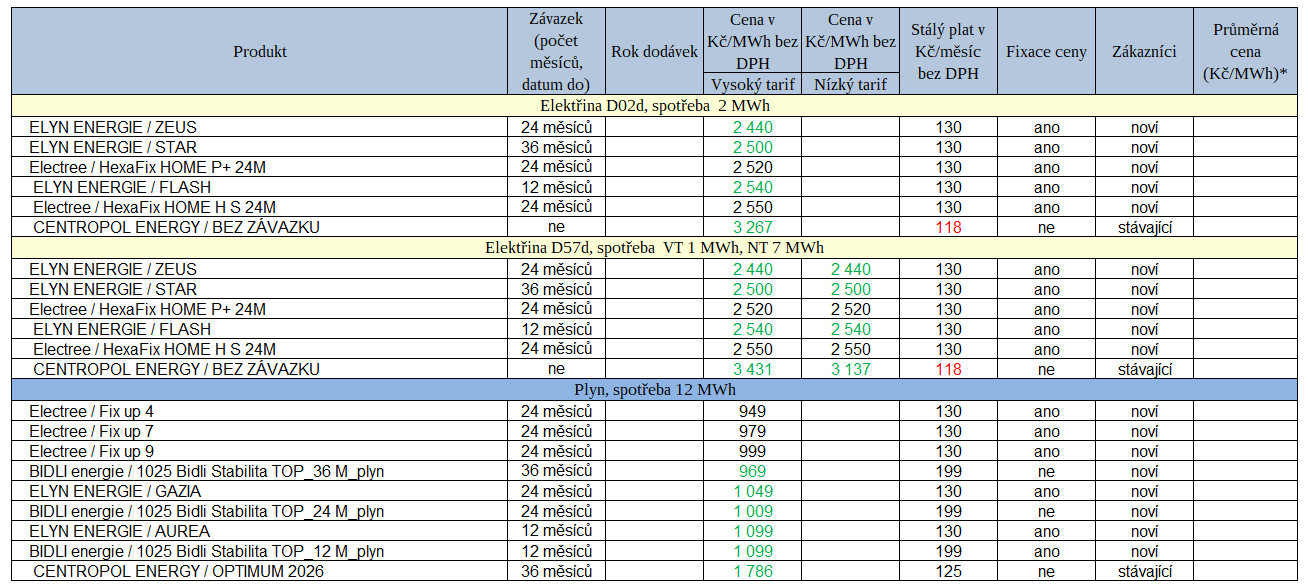1308x587 pixels.
Task: Click the Produkt column header
Action: 260,52
